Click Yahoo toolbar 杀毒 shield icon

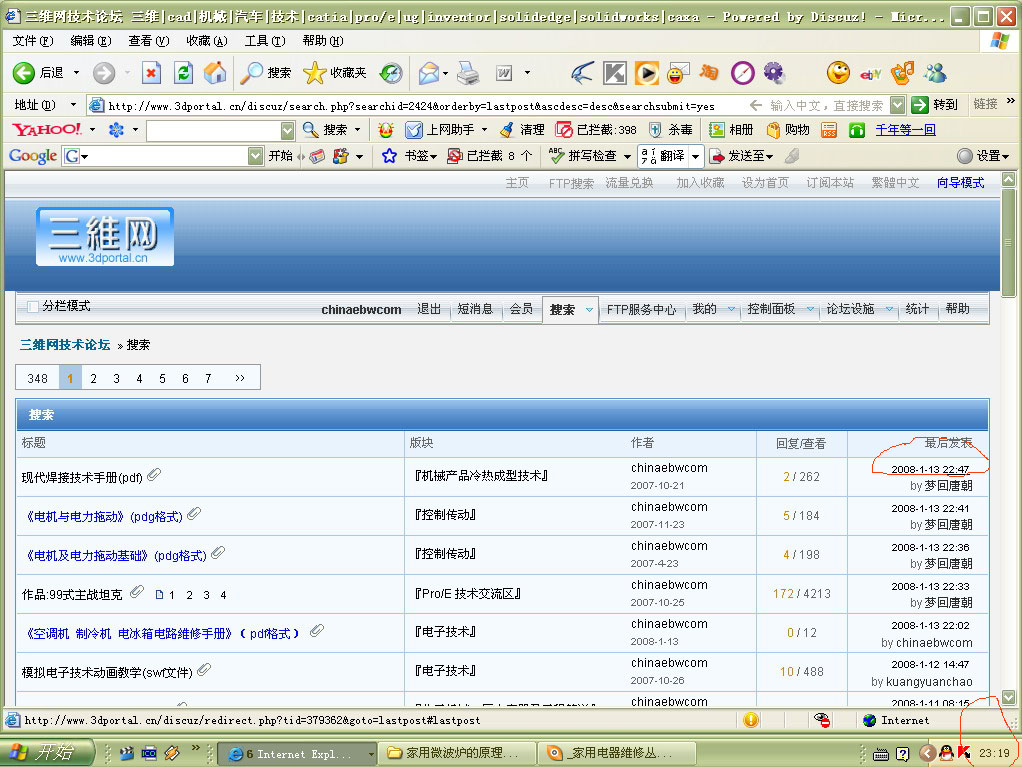coord(655,130)
